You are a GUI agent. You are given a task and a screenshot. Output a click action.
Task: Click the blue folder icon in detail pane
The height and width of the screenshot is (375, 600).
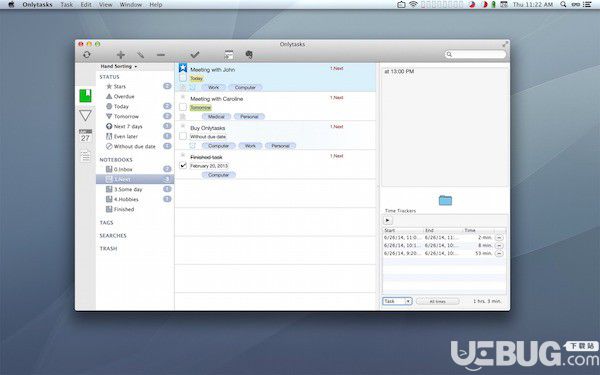point(445,200)
